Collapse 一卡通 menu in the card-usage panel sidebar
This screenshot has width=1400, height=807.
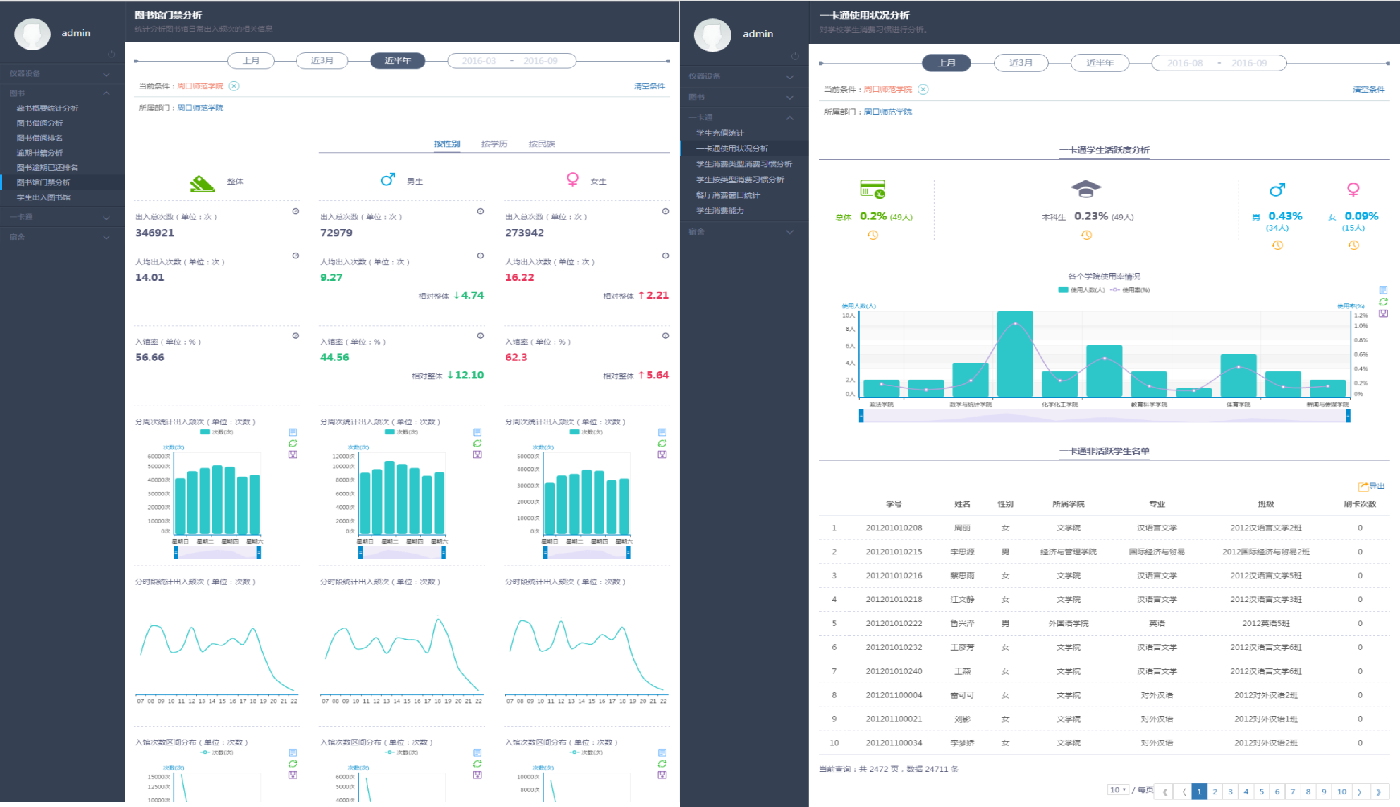[x=744, y=117]
